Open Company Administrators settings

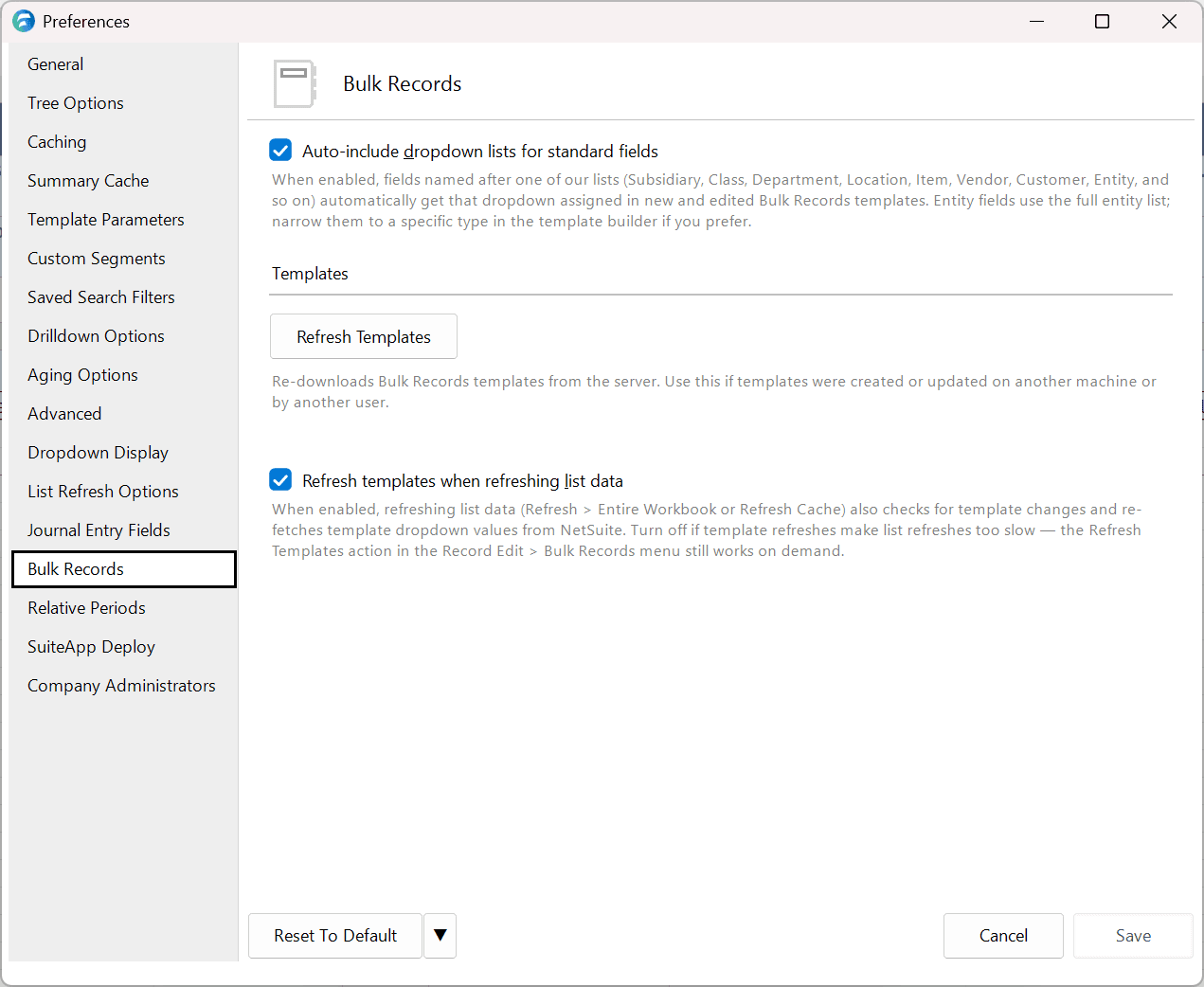point(123,686)
